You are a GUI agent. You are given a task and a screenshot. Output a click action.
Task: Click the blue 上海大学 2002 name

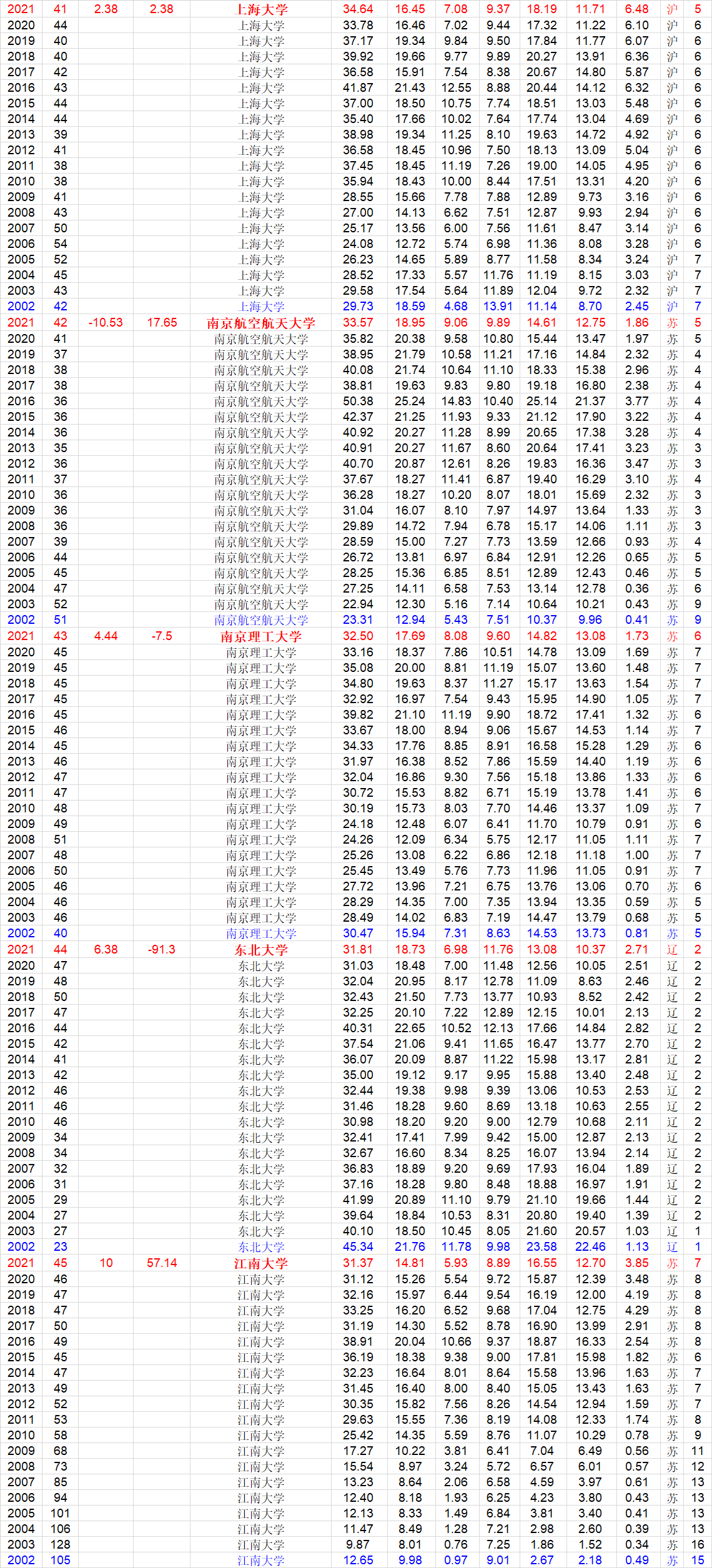coord(261,307)
